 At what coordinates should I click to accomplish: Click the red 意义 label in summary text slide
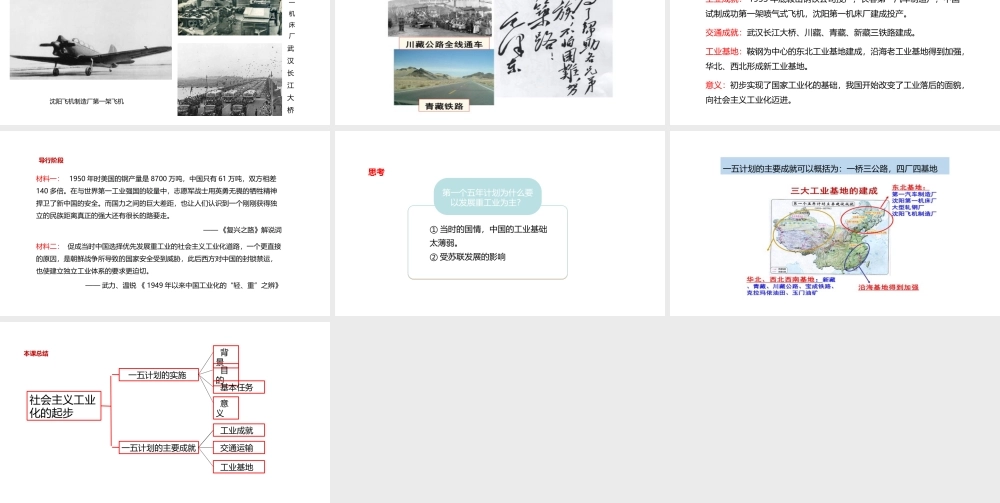[713, 85]
